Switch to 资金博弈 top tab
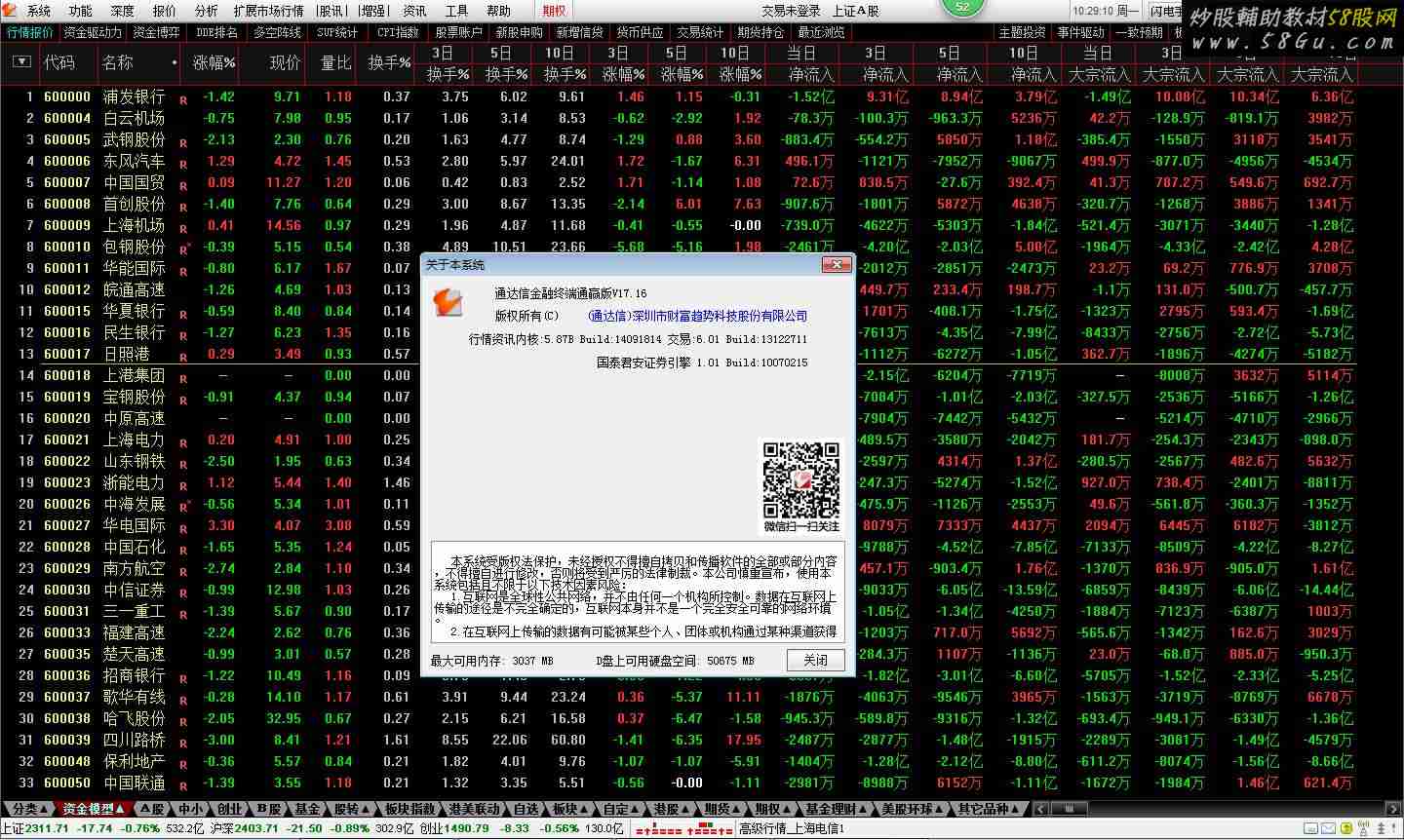 156,32
